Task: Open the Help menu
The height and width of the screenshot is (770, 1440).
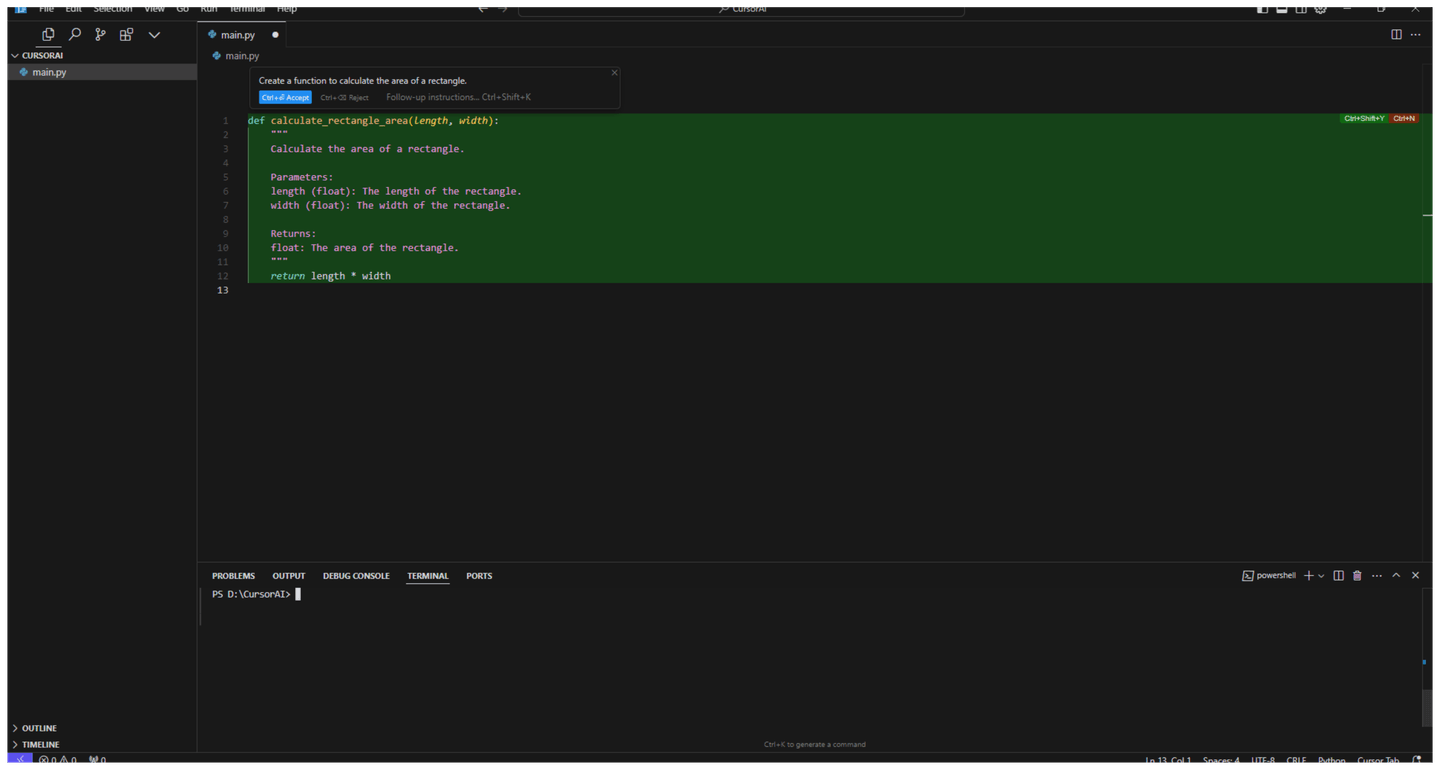Action: coord(287,8)
